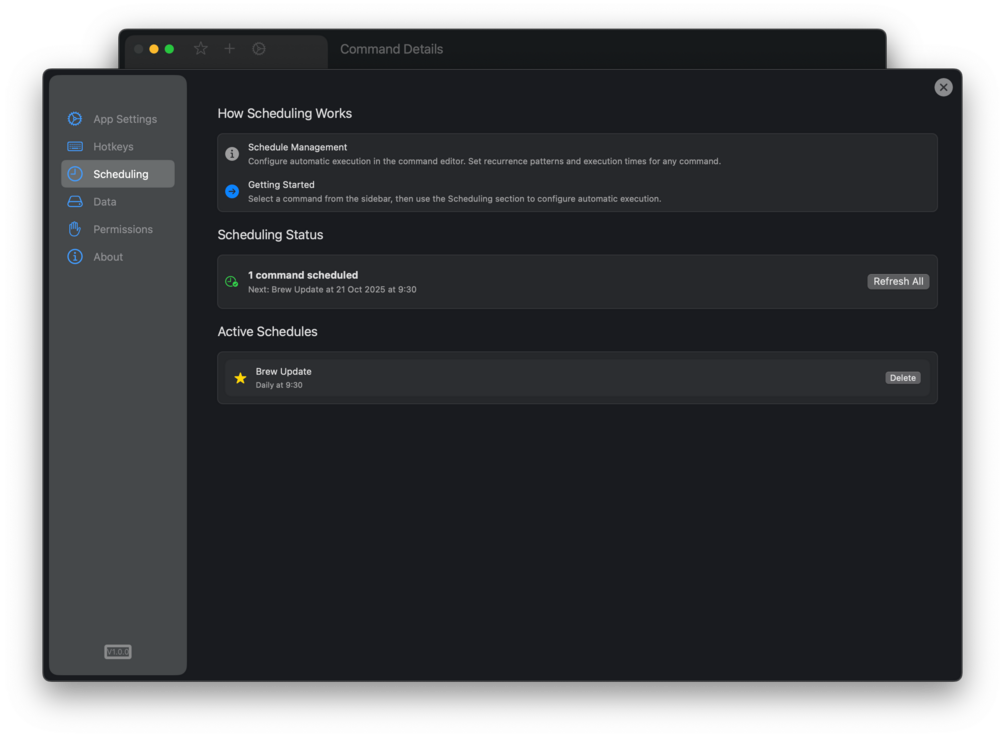Click the star icon in window toolbar
1005x738 pixels.
pyautogui.click(x=201, y=49)
